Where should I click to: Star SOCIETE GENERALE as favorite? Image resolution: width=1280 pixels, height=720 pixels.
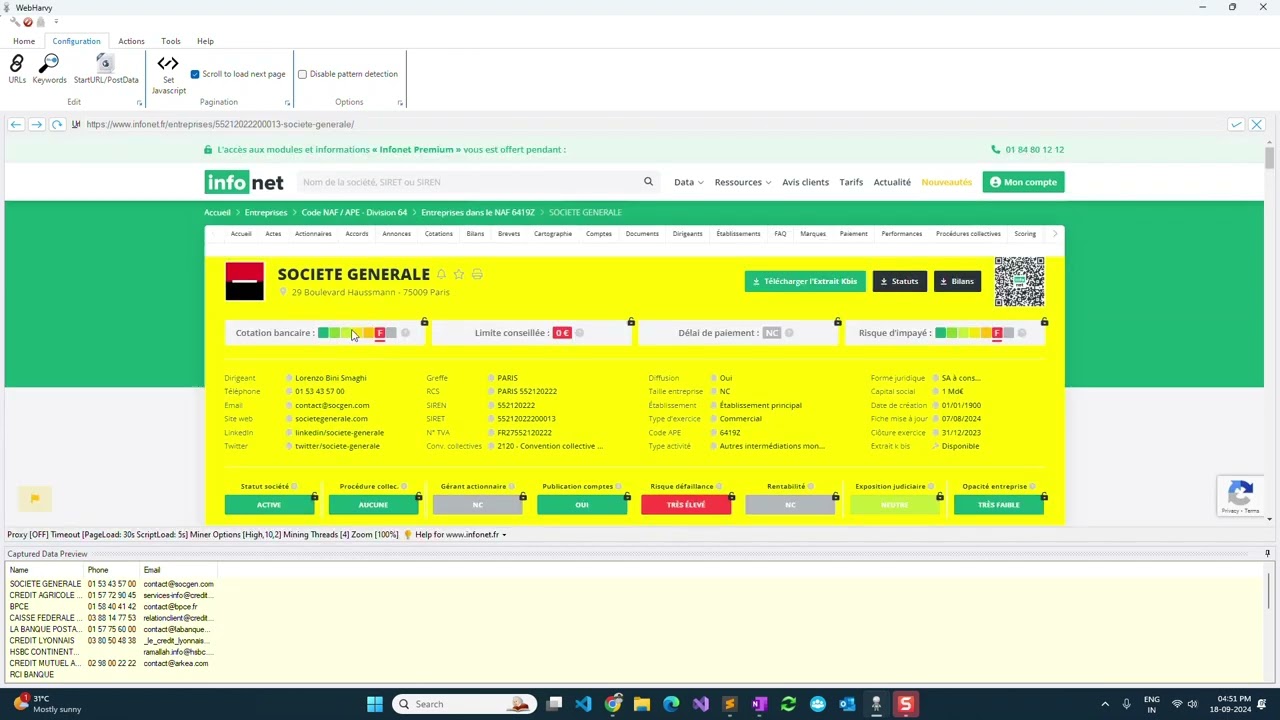click(459, 274)
